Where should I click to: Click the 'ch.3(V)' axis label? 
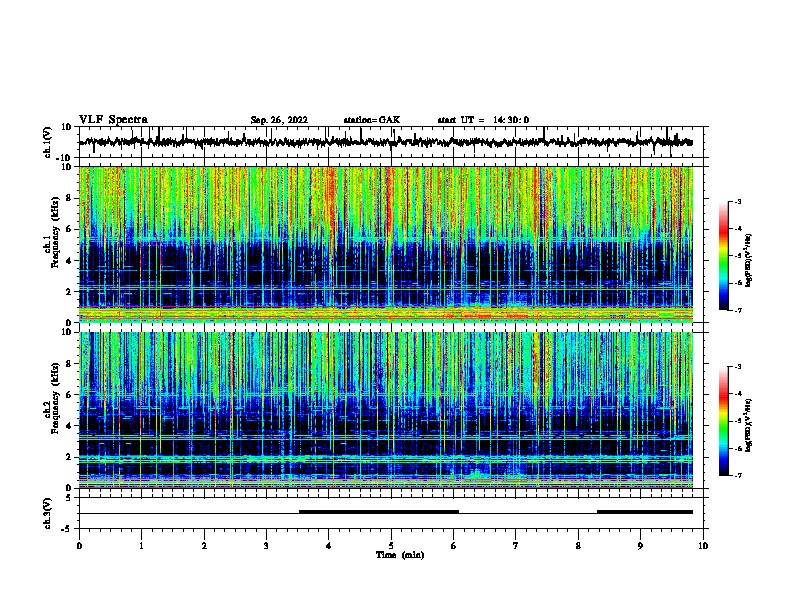(47, 513)
